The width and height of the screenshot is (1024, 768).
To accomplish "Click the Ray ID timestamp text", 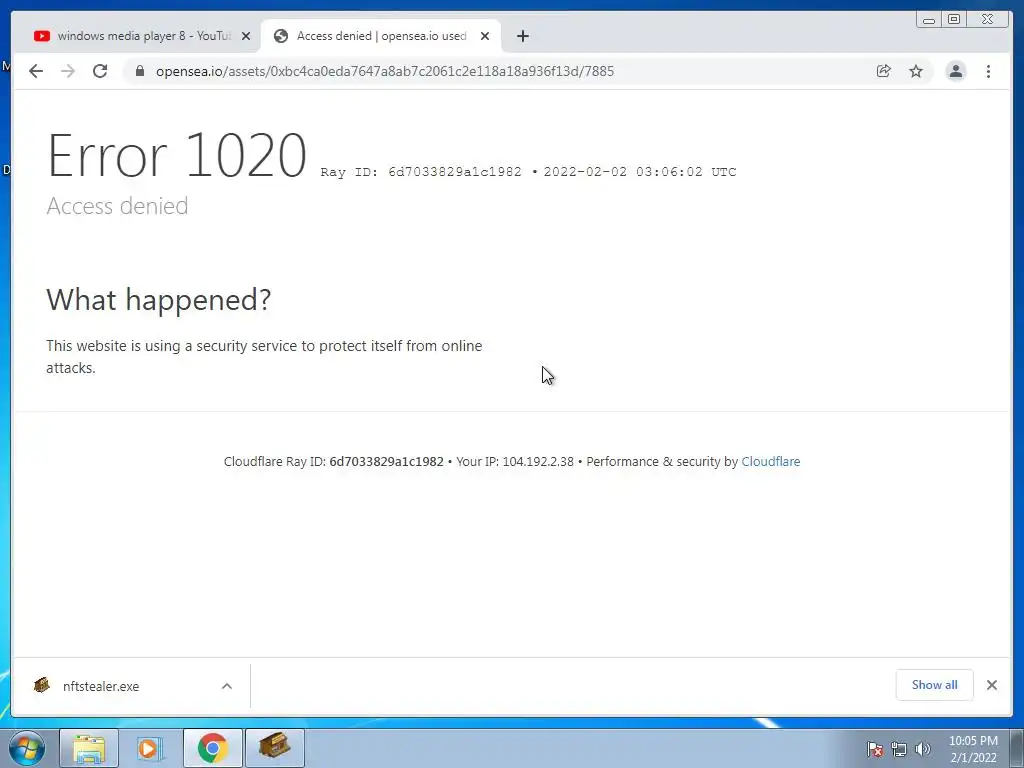I will tap(528, 172).
